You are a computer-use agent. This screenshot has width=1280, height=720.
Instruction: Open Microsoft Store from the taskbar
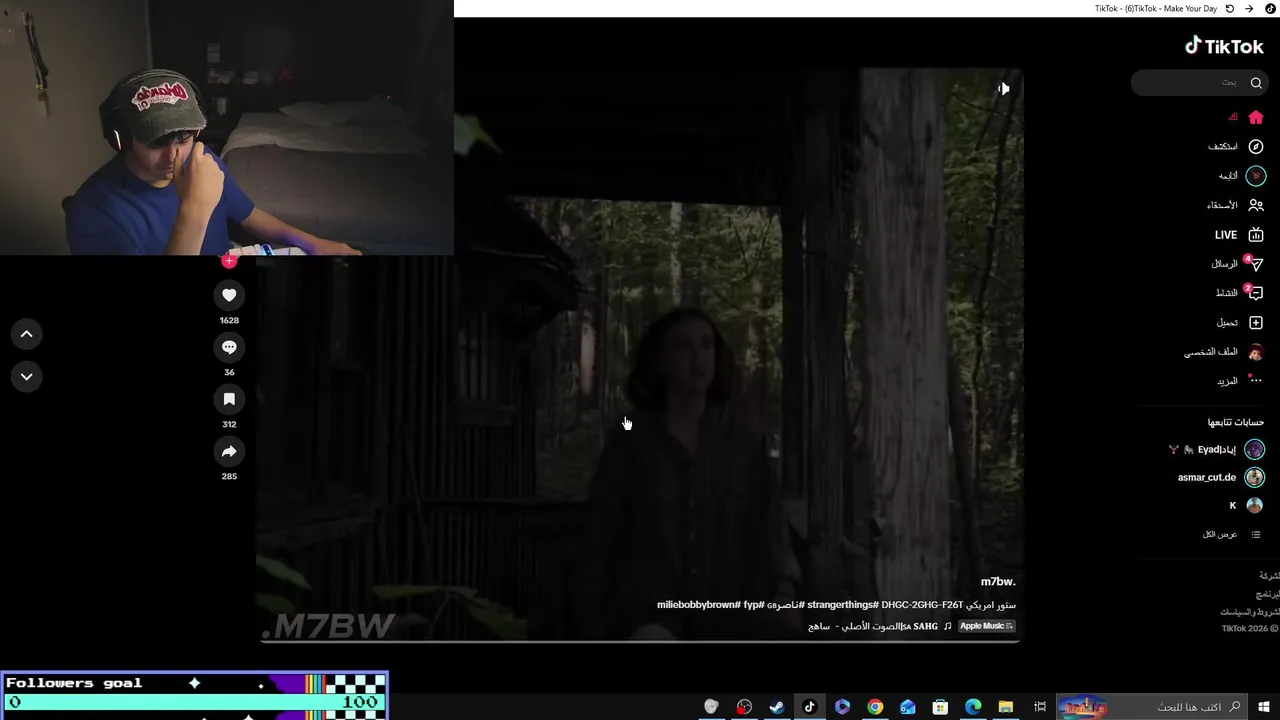tap(940, 707)
